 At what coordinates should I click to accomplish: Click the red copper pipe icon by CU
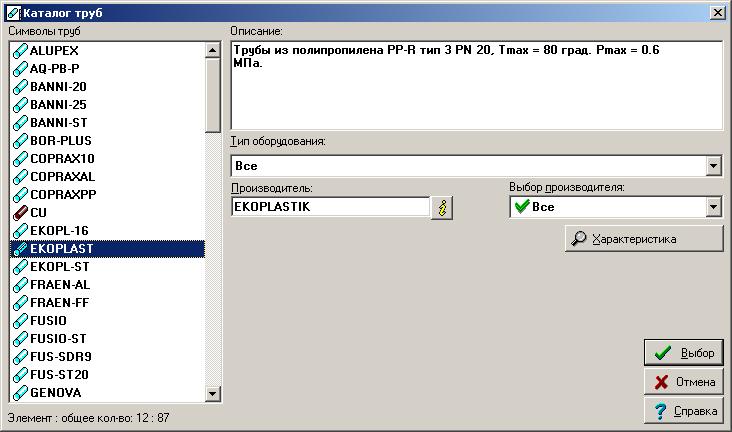click(x=20, y=212)
